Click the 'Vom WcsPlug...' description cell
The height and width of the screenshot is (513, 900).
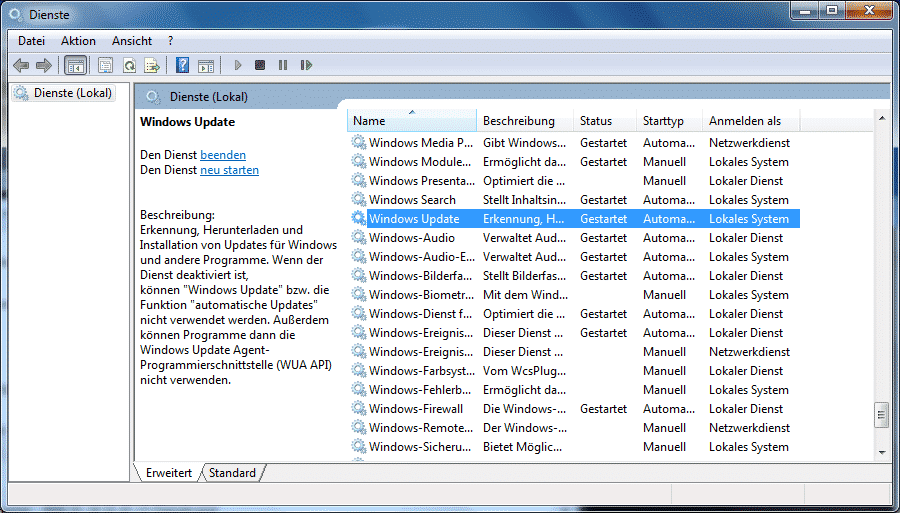(524, 371)
